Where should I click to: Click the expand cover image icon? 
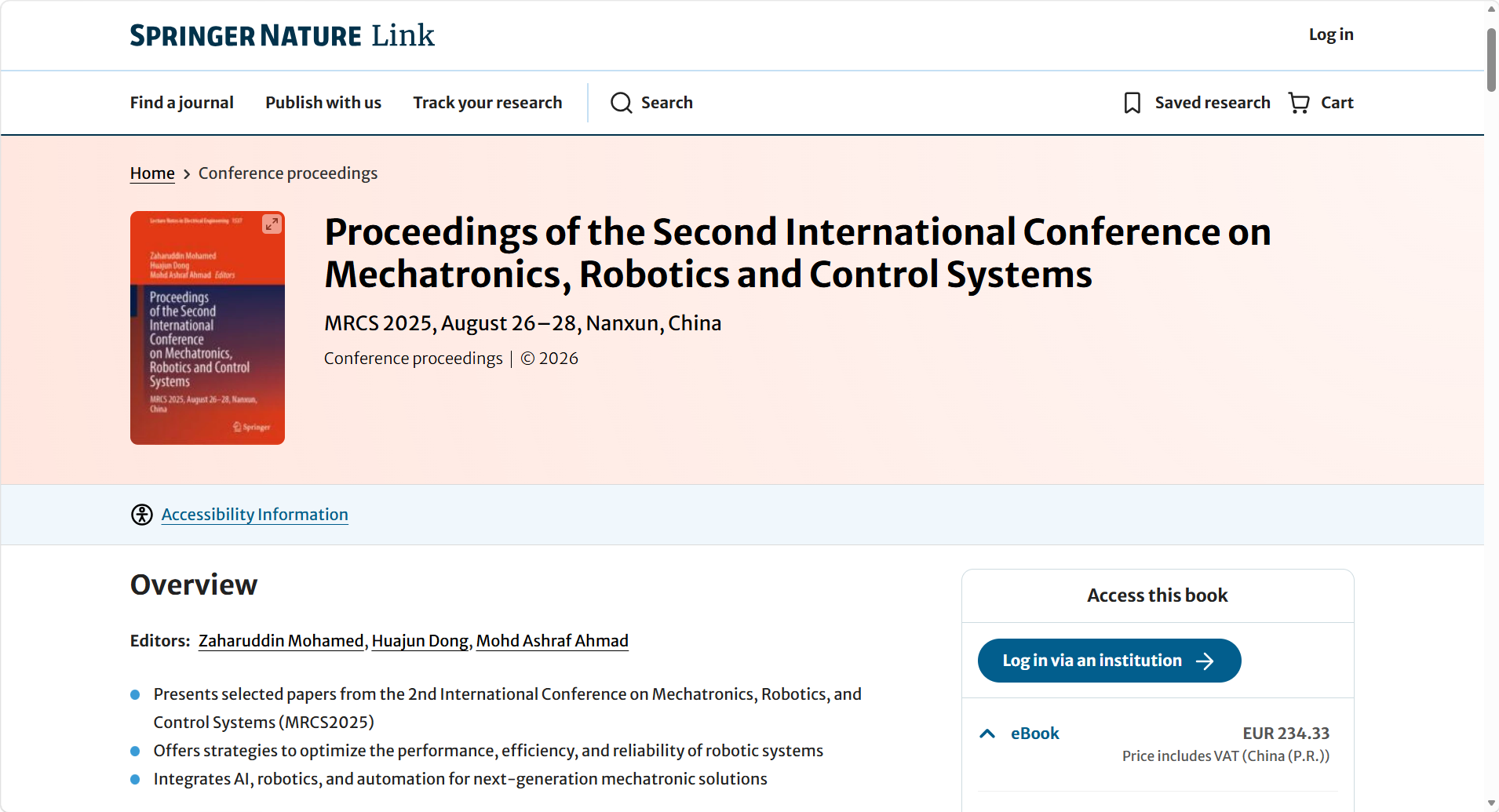[x=272, y=224]
